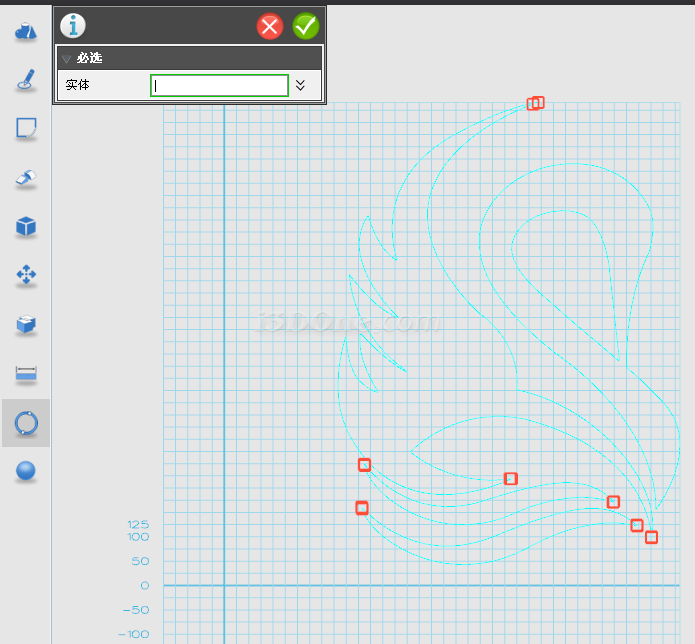695x644 pixels.
Task: Open the measure distance tool
Action: [26, 374]
